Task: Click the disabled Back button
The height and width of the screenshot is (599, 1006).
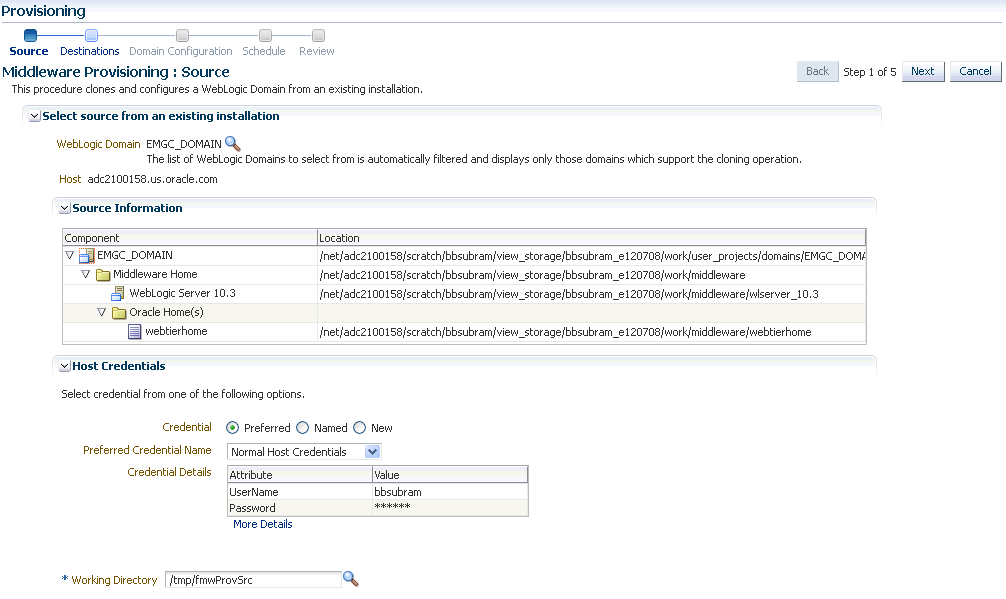Action: coord(817,71)
